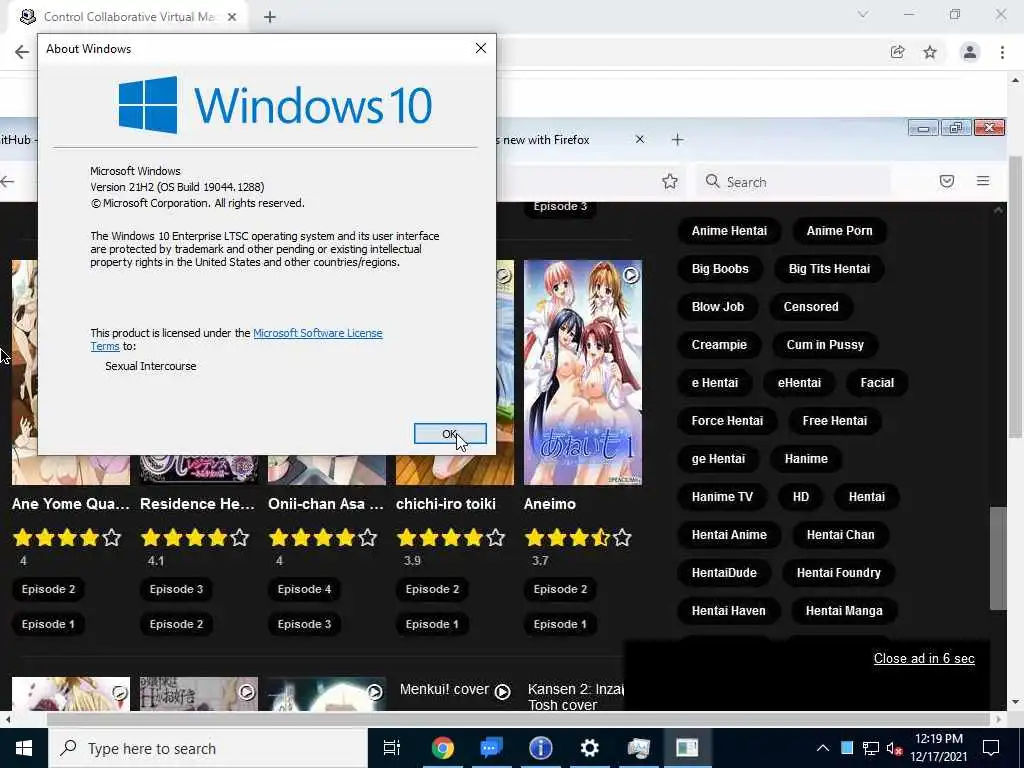Viewport: 1024px width, 768px height.
Task: Close the 'new with Firefox' tab
Action: (640, 139)
